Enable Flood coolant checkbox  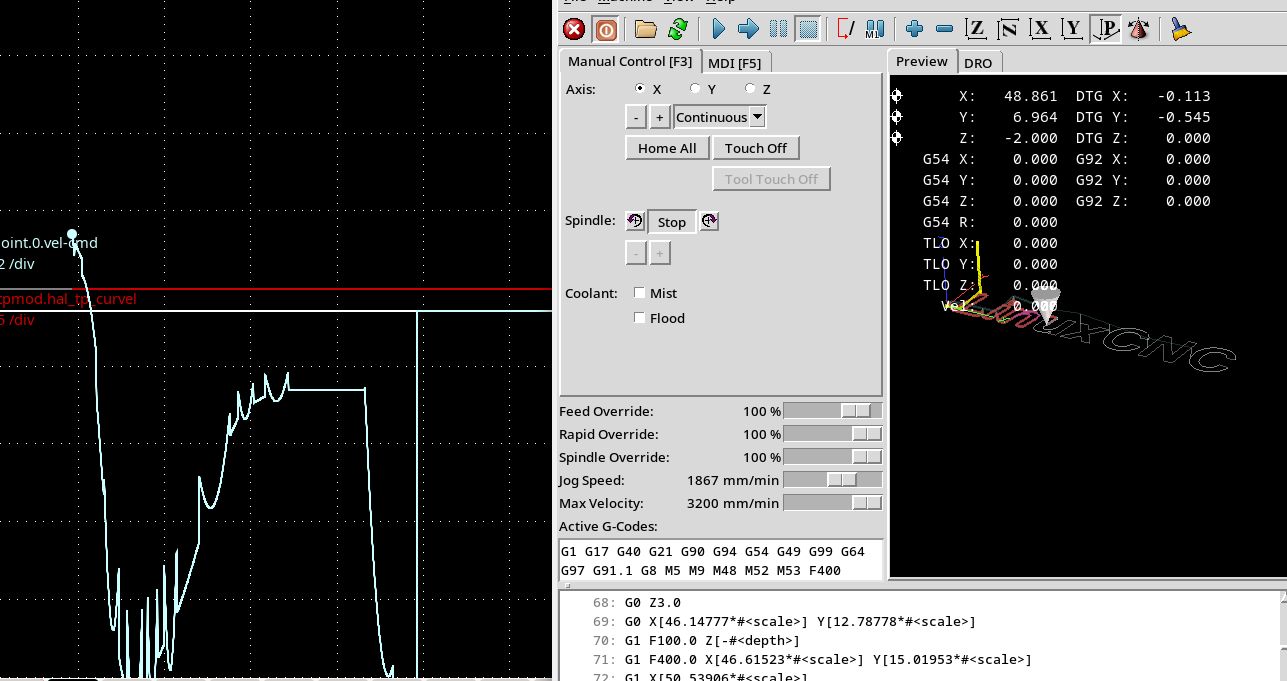click(x=640, y=318)
